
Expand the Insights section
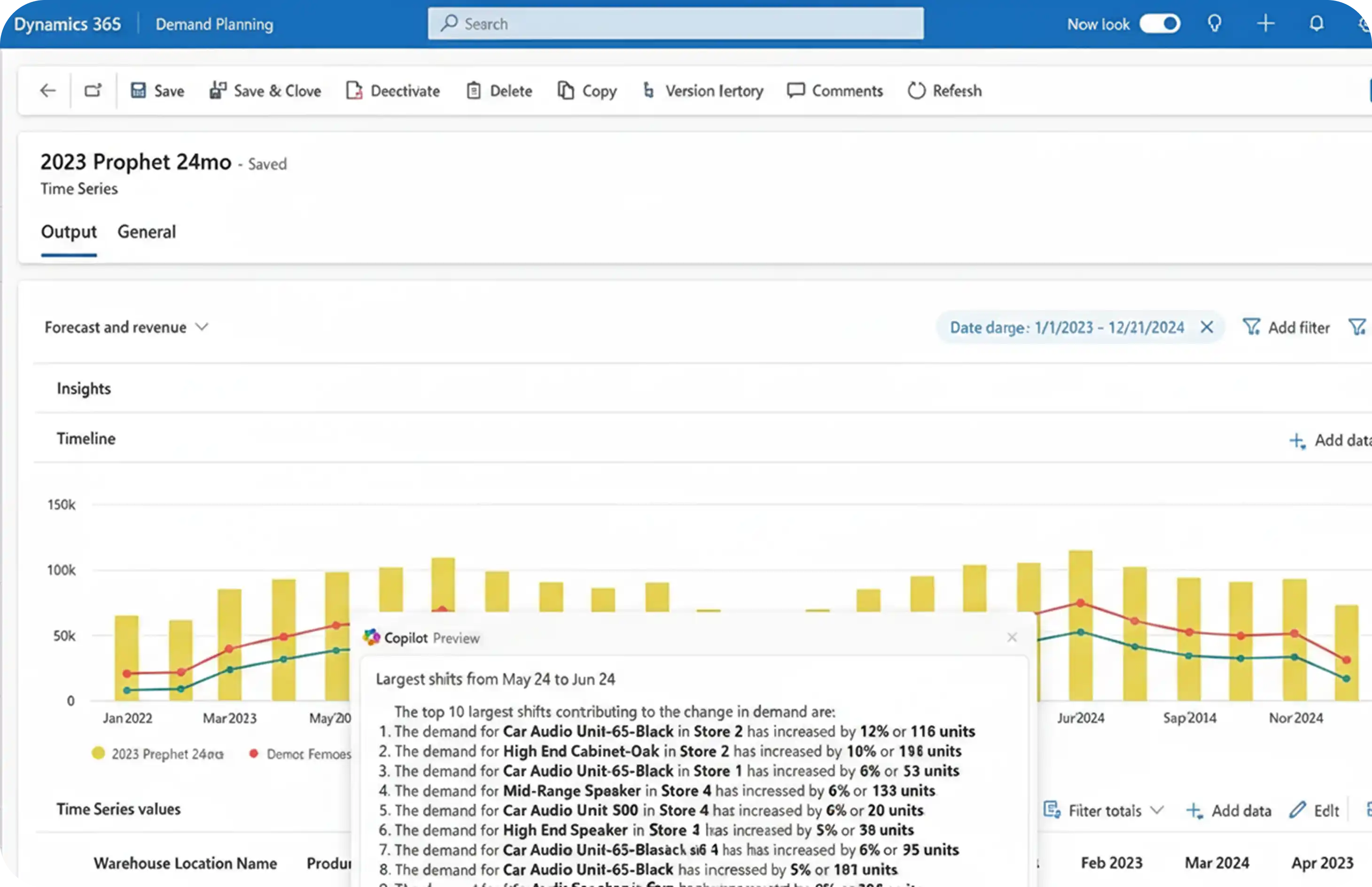coord(84,388)
